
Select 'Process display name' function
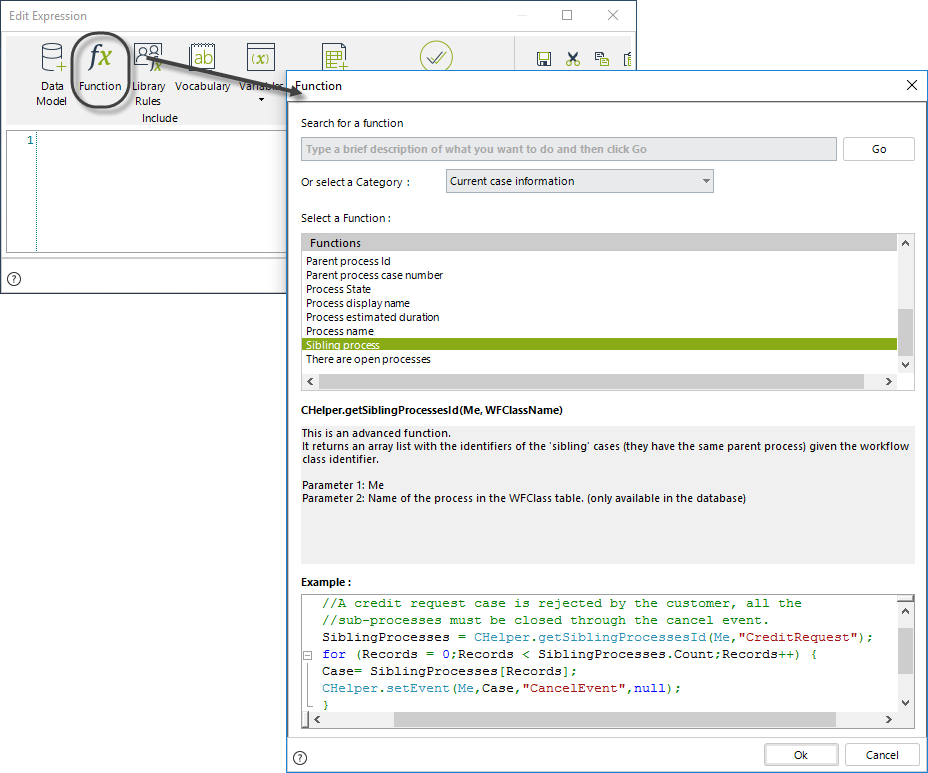(x=599, y=303)
